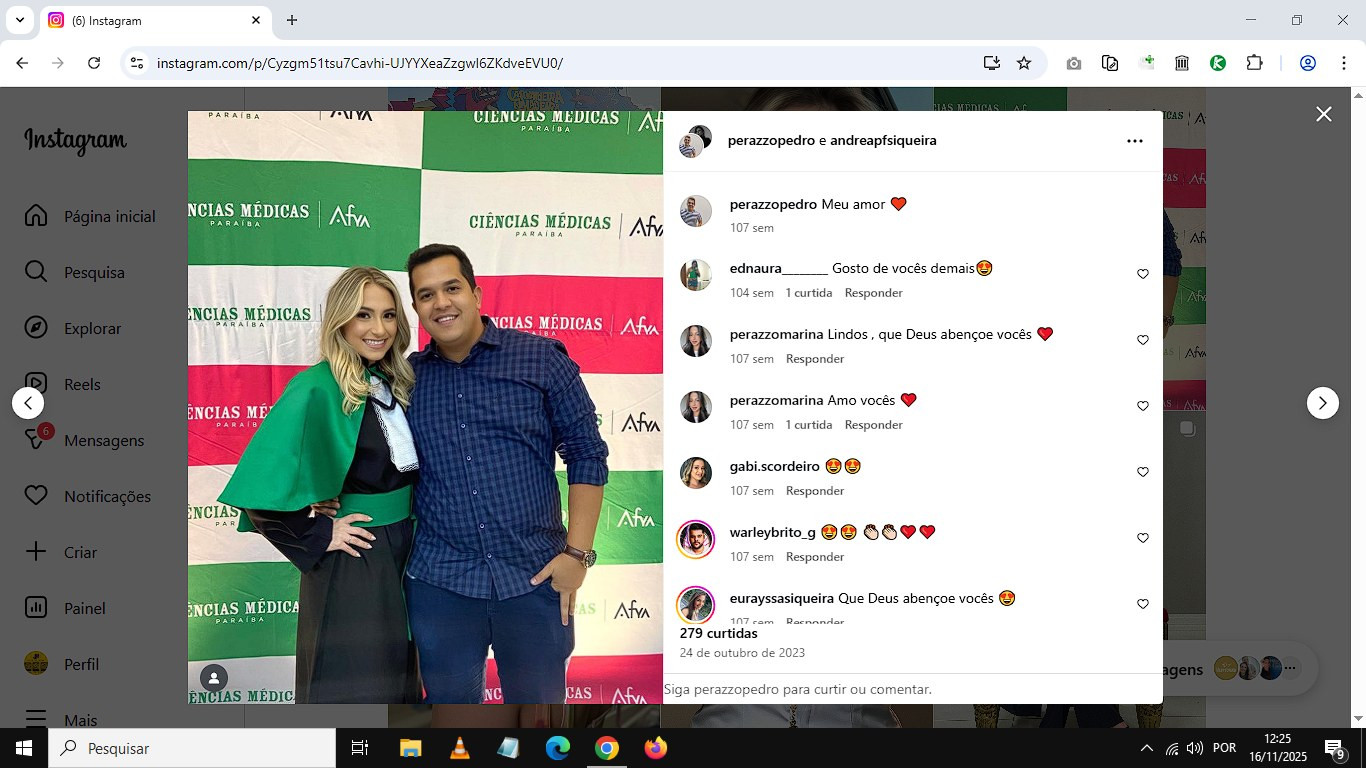The width and height of the screenshot is (1366, 768).
Task: Close the Instagram post overlay
Action: click(1323, 114)
